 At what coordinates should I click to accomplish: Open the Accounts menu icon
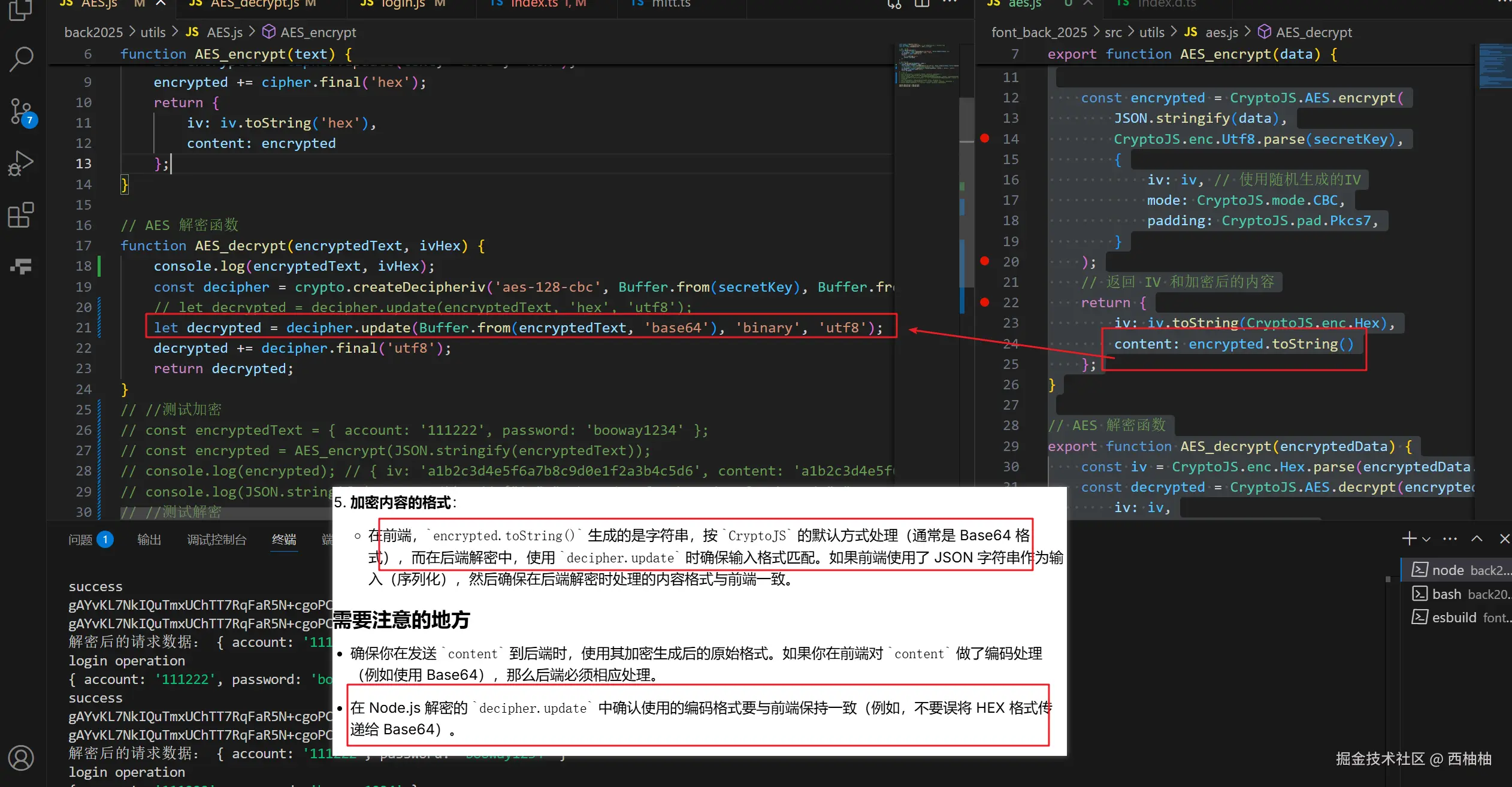click(22, 758)
